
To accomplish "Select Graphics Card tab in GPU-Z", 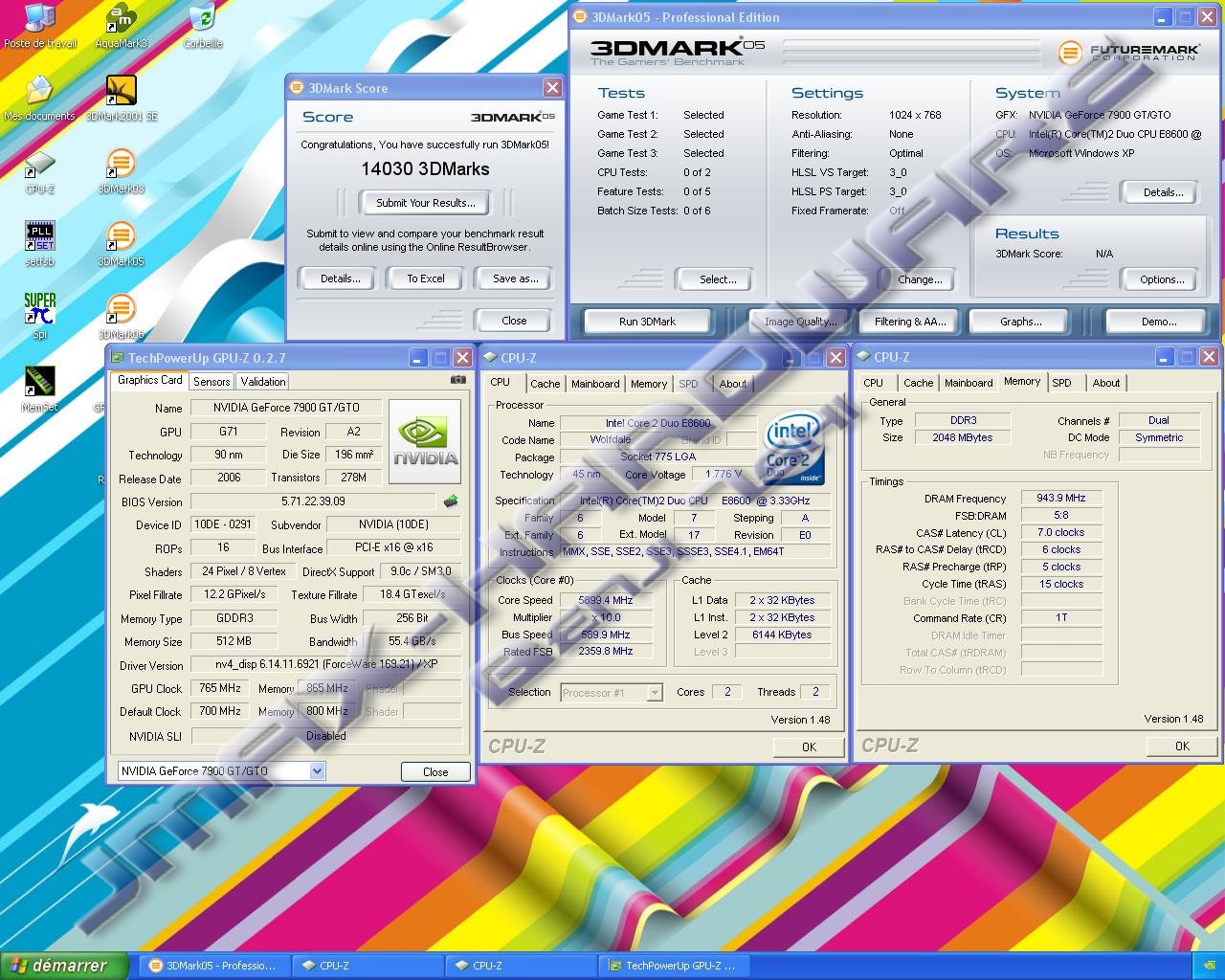I will 150,380.
